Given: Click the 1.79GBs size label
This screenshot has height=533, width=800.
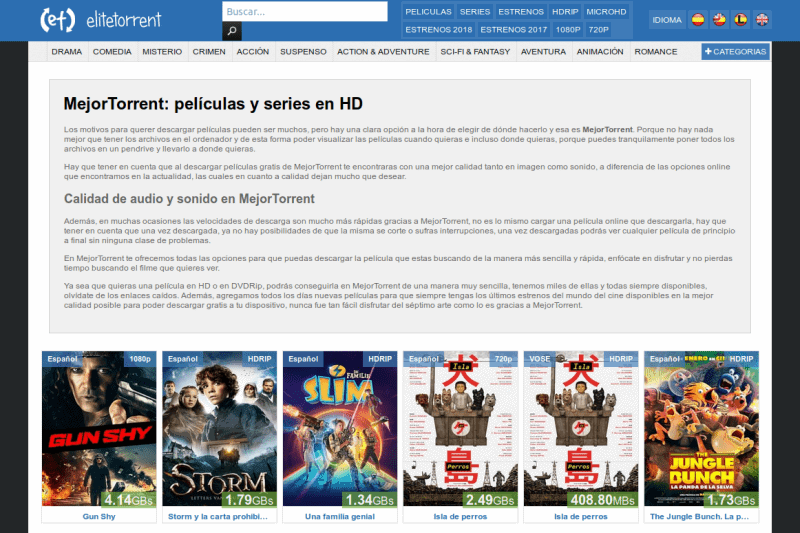Looking at the screenshot, I should click(x=249, y=500).
